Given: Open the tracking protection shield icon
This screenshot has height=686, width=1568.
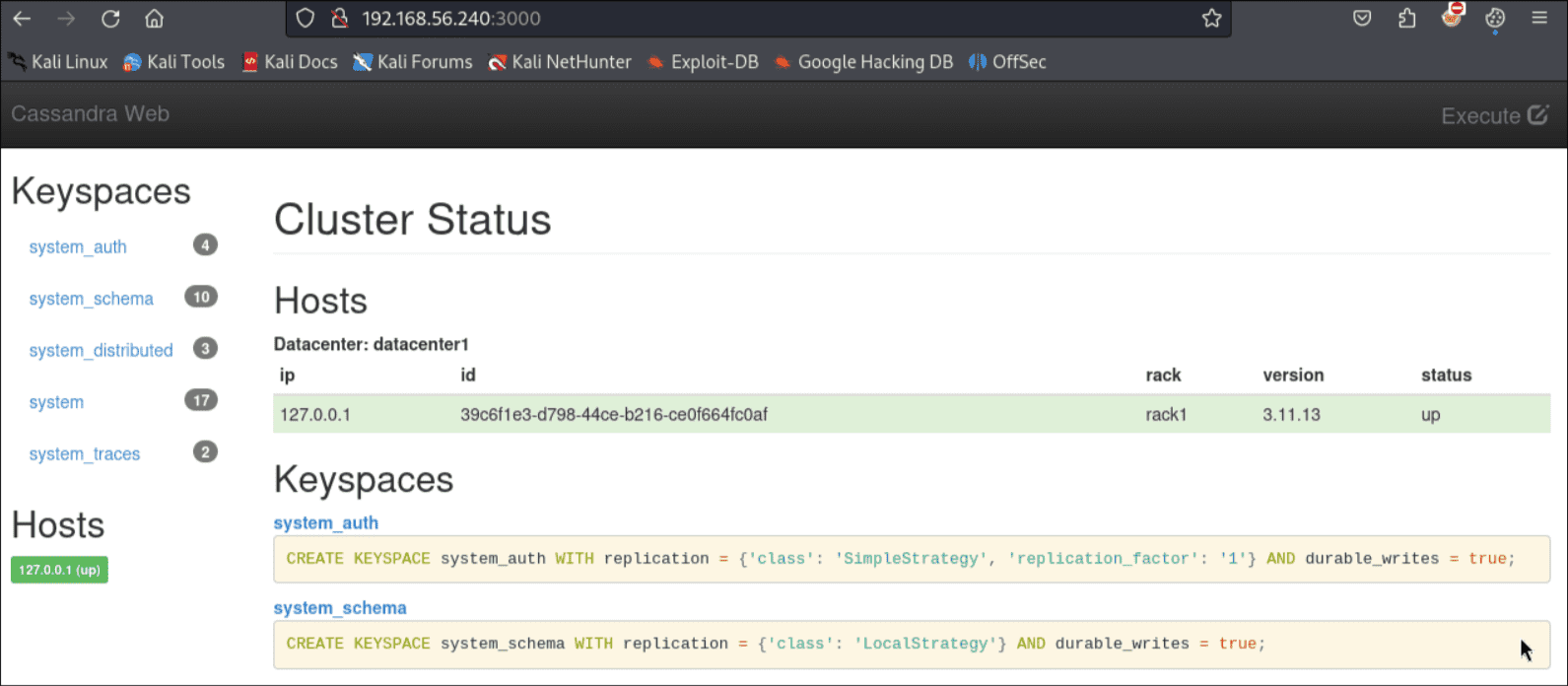Looking at the screenshot, I should coord(306,19).
